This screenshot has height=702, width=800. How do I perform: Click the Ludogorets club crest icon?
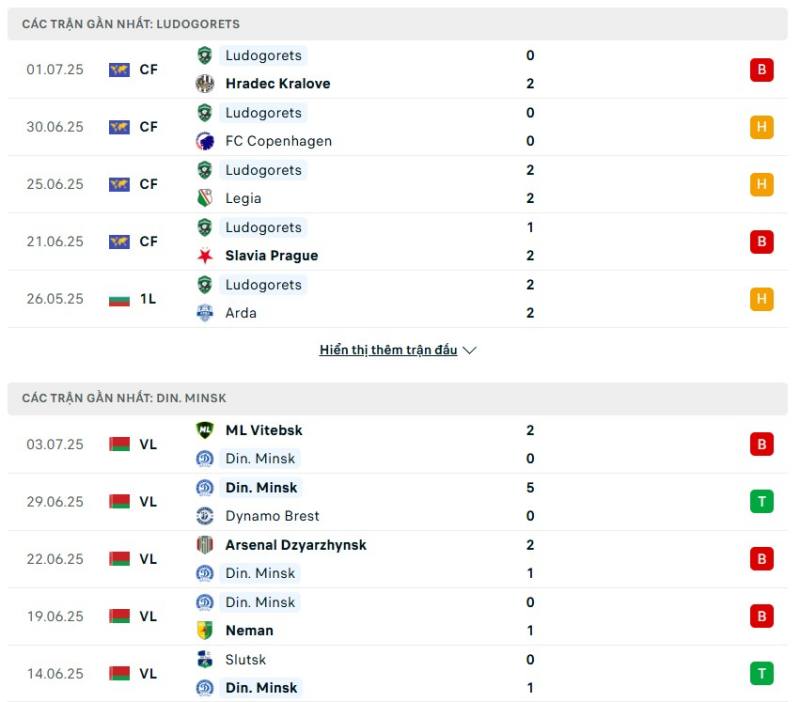(205, 56)
